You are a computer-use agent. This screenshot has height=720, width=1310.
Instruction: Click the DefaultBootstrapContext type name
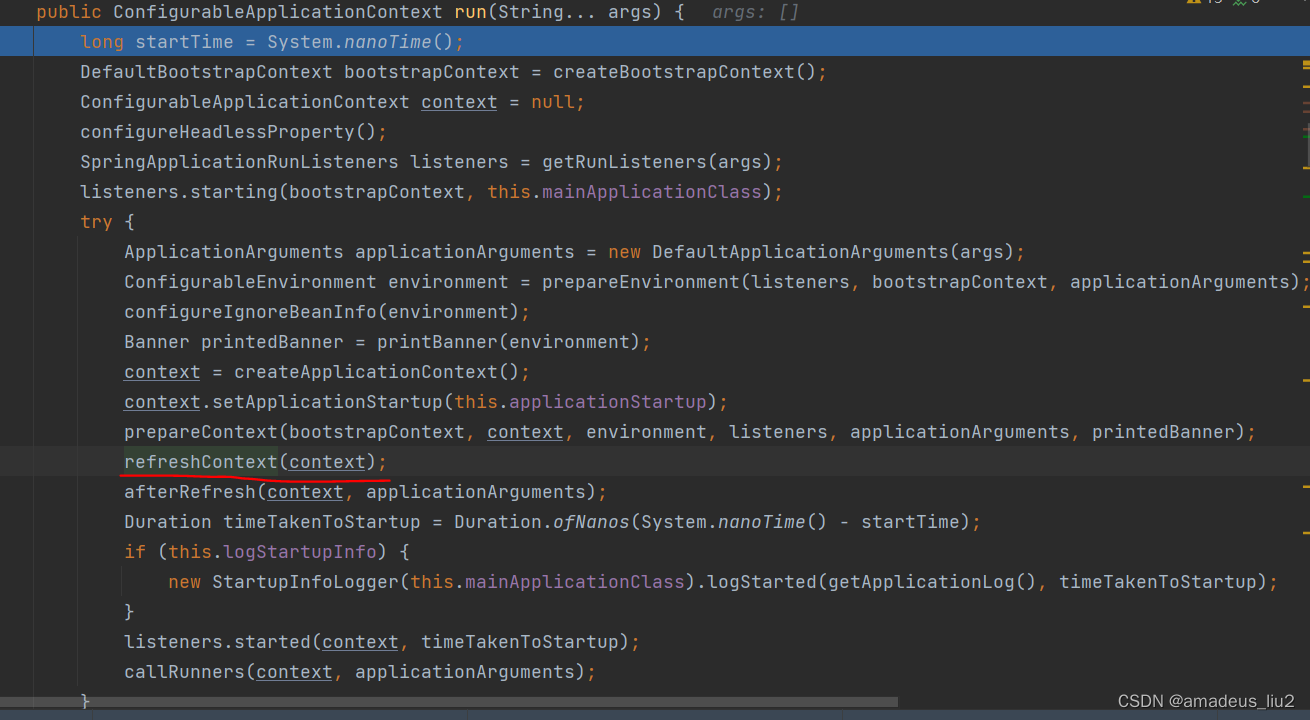click(206, 72)
